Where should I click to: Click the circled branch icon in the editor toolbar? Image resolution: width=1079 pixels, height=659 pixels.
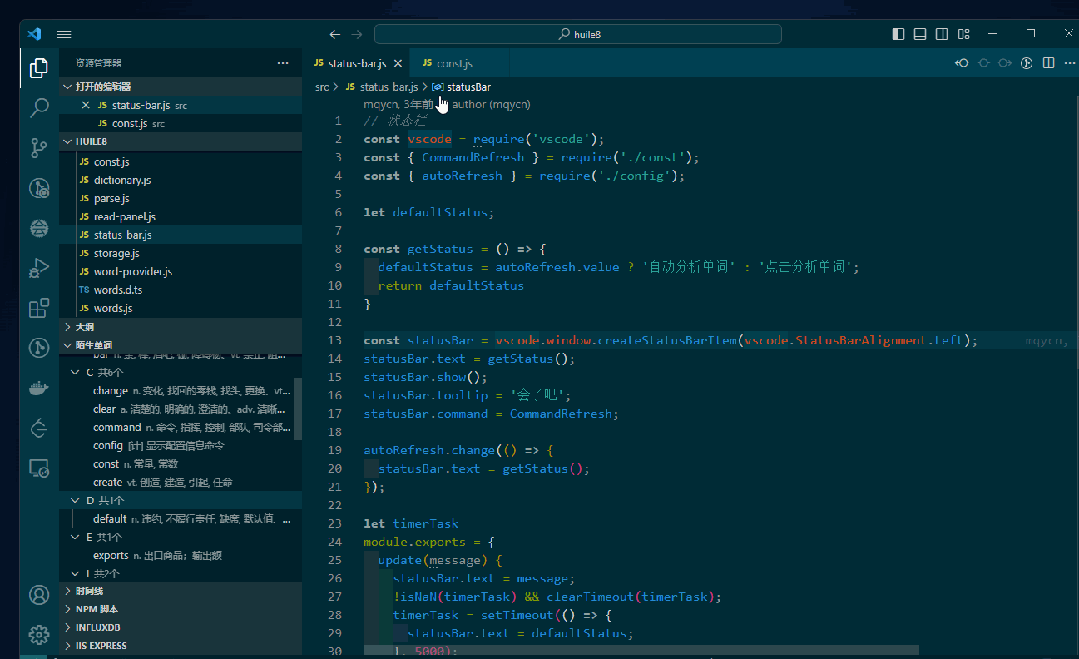tap(1026, 63)
